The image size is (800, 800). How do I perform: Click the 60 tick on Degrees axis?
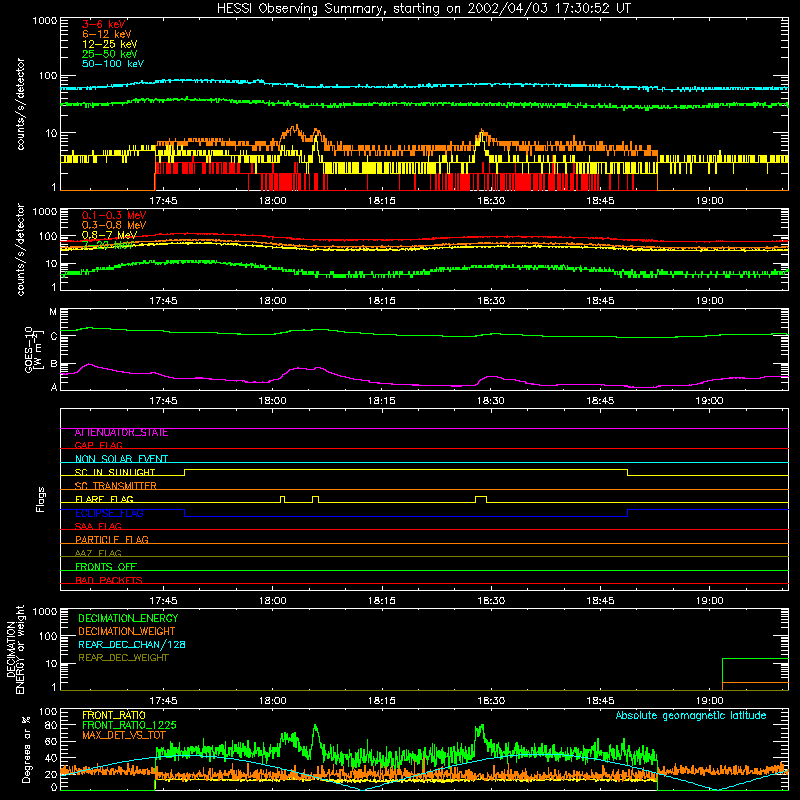51,741
